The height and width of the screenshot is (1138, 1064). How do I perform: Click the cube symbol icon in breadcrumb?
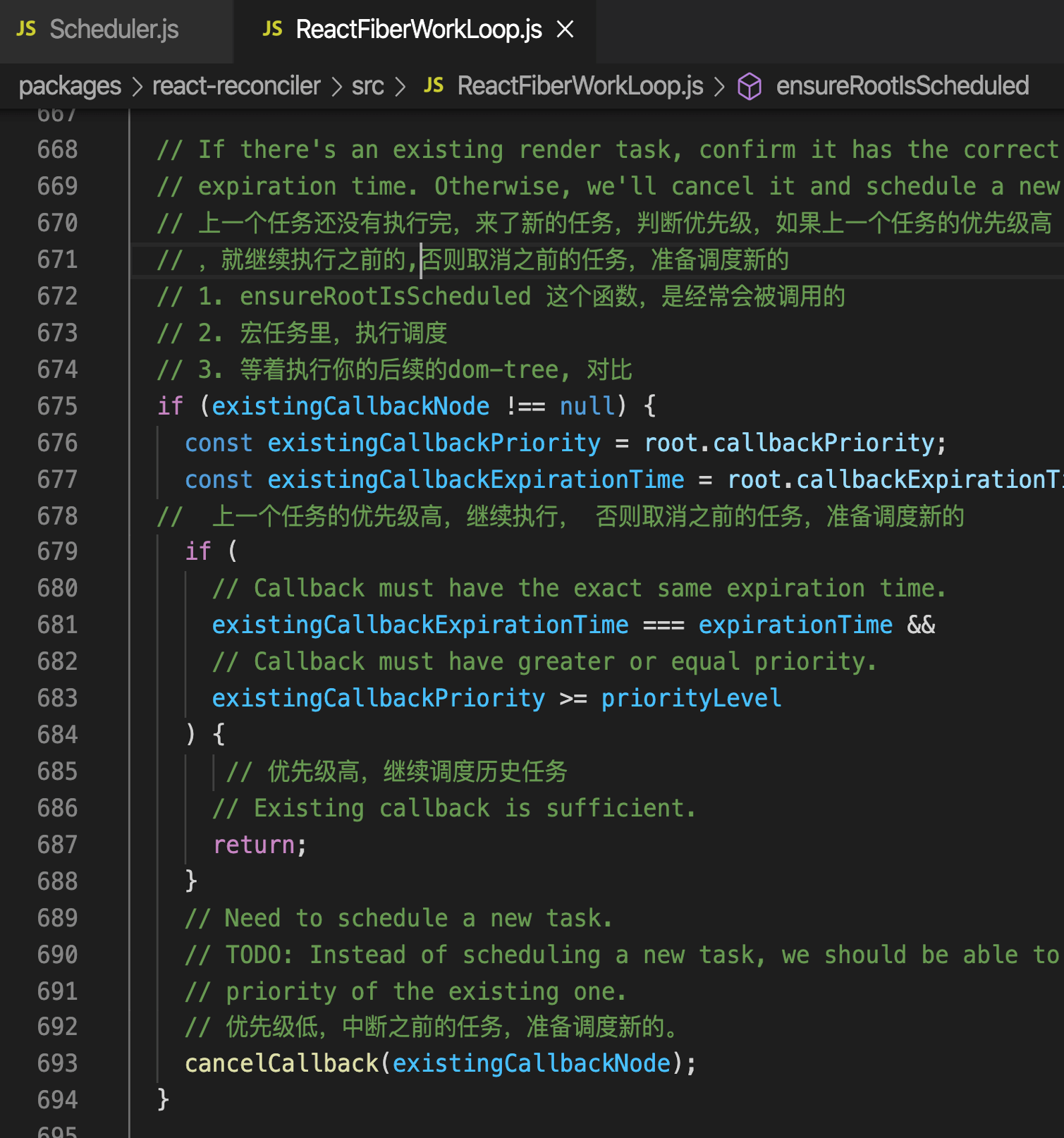[750, 87]
